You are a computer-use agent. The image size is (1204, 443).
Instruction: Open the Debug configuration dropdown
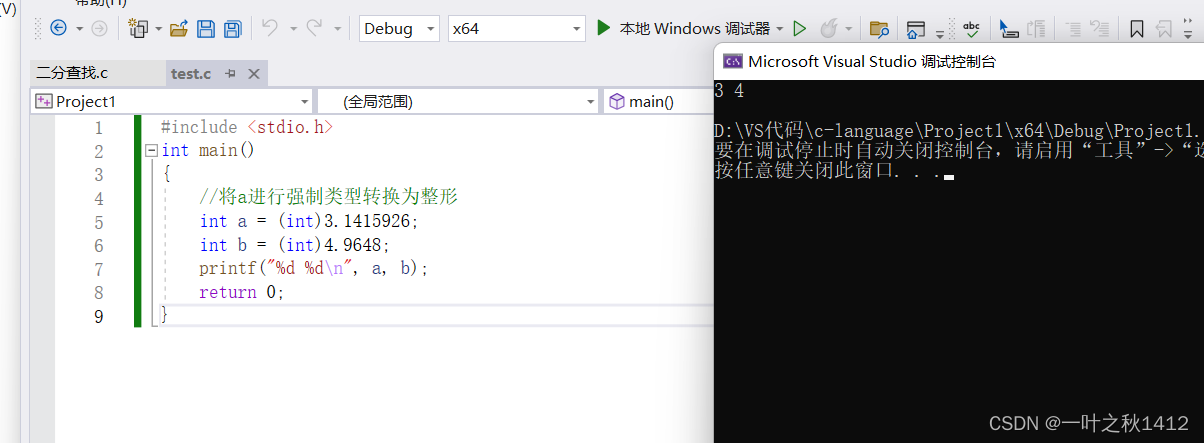[x=432, y=29]
